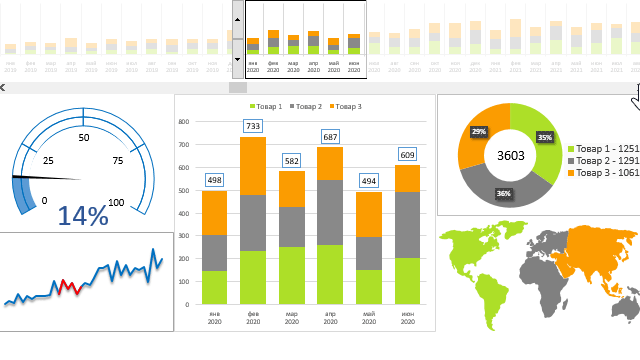
Task: Select the Товар 3 legend entry in bar chart
Action: tap(345, 107)
